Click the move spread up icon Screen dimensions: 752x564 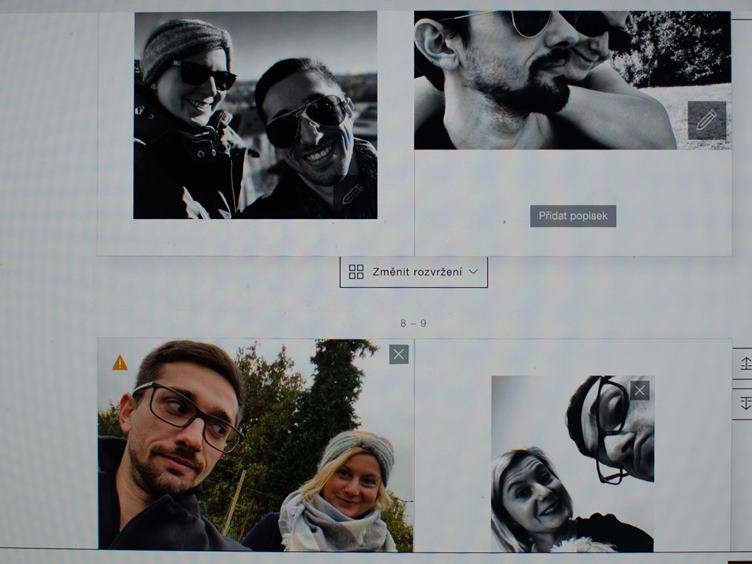[x=744, y=364]
